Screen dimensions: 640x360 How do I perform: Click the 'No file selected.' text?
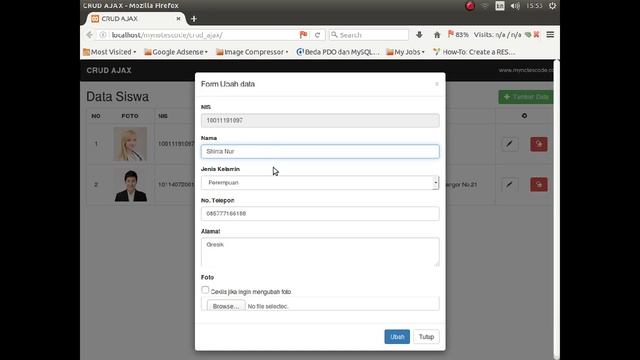pos(268,306)
